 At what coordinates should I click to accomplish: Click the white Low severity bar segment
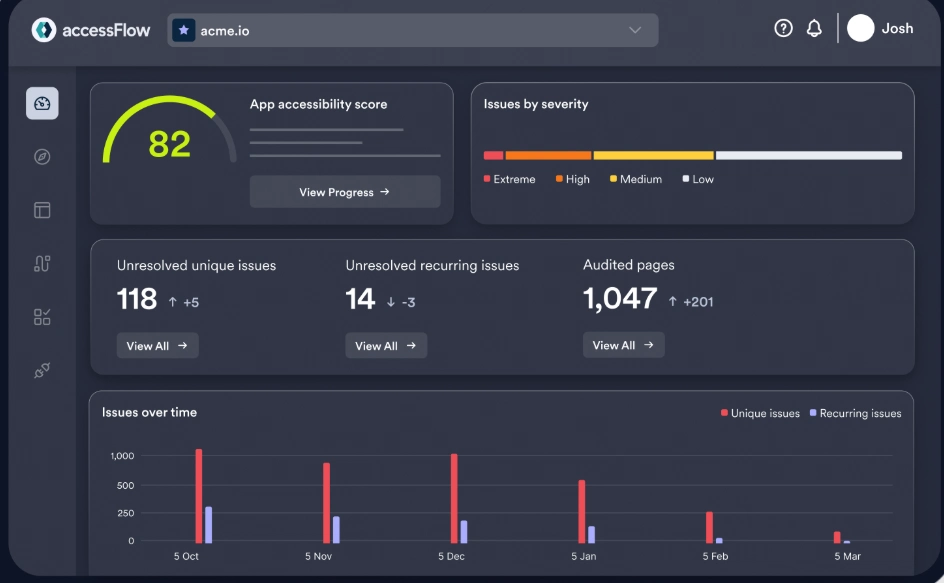809,155
